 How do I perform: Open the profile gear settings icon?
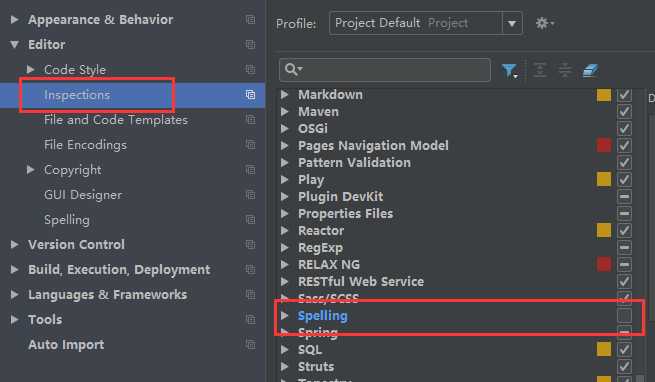pyautogui.click(x=545, y=23)
